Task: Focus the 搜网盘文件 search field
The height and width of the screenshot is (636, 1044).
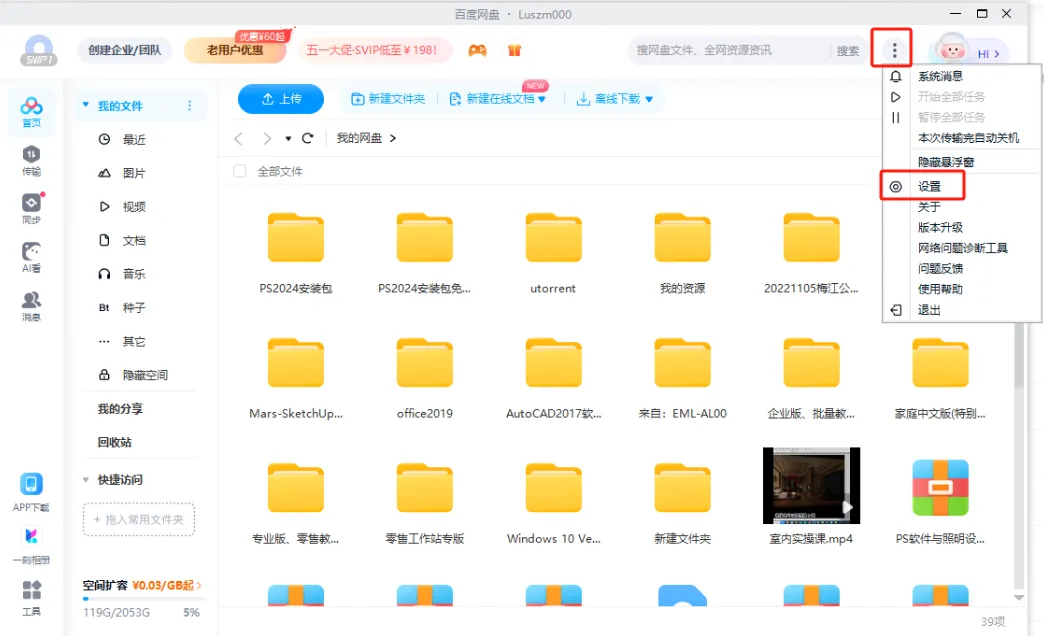Action: (x=729, y=50)
